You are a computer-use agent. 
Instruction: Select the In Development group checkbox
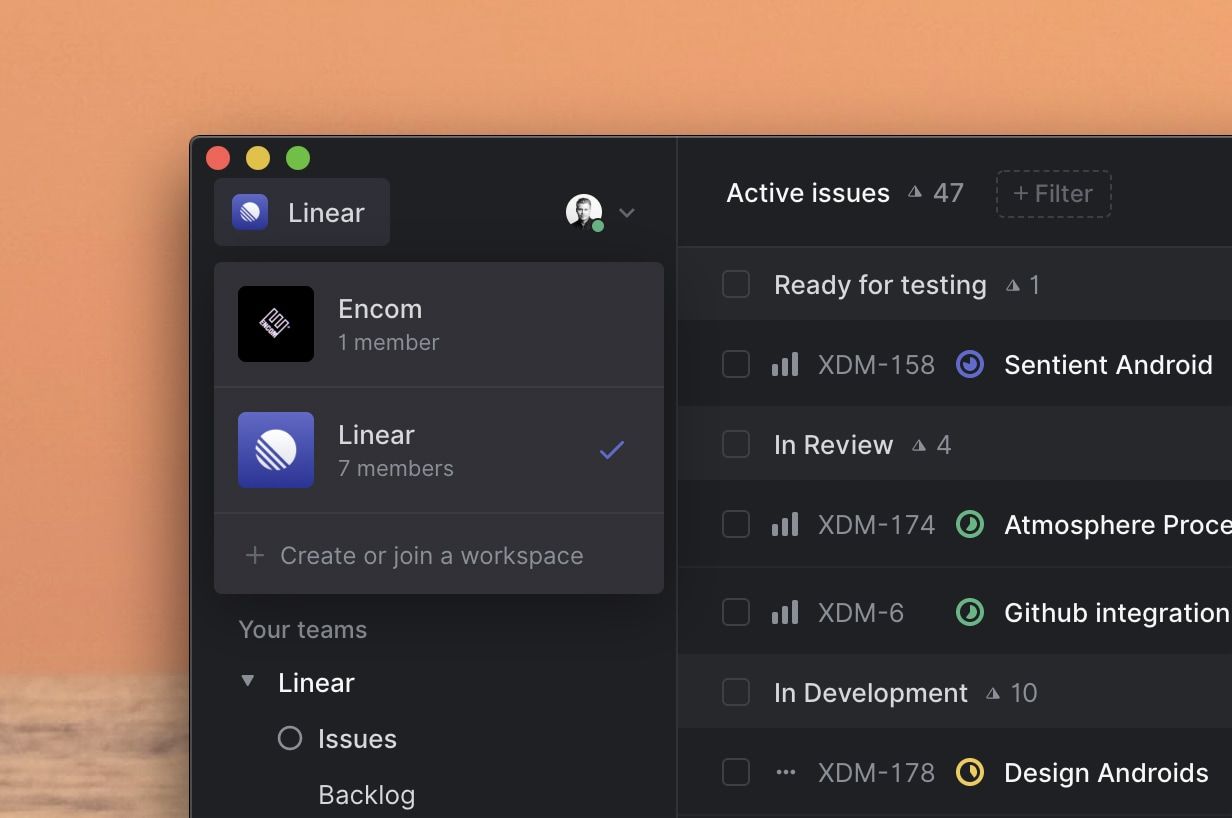[x=736, y=692]
